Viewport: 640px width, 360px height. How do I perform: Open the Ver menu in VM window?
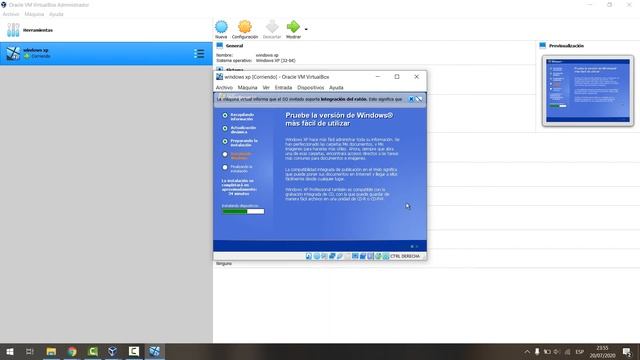266,87
